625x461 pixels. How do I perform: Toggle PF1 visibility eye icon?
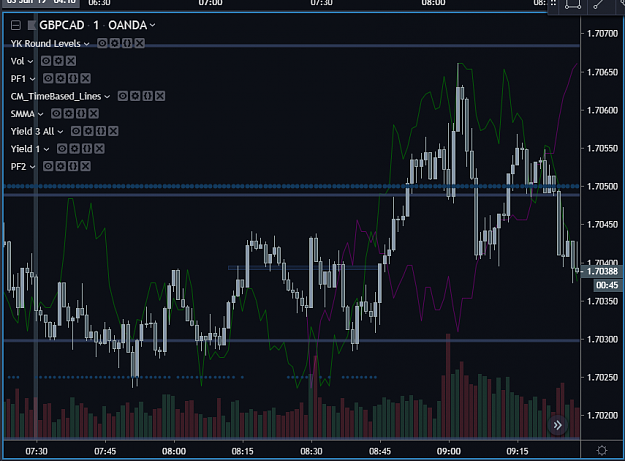click(x=48, y=78)
